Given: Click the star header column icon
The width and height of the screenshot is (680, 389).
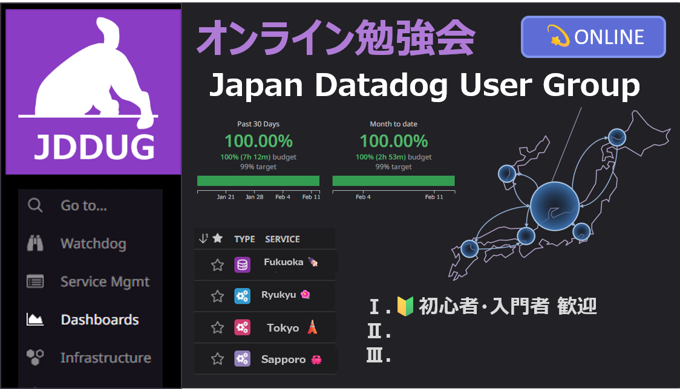Looking at the screenshot, I should pyautogui.click(x=218, y=238).
